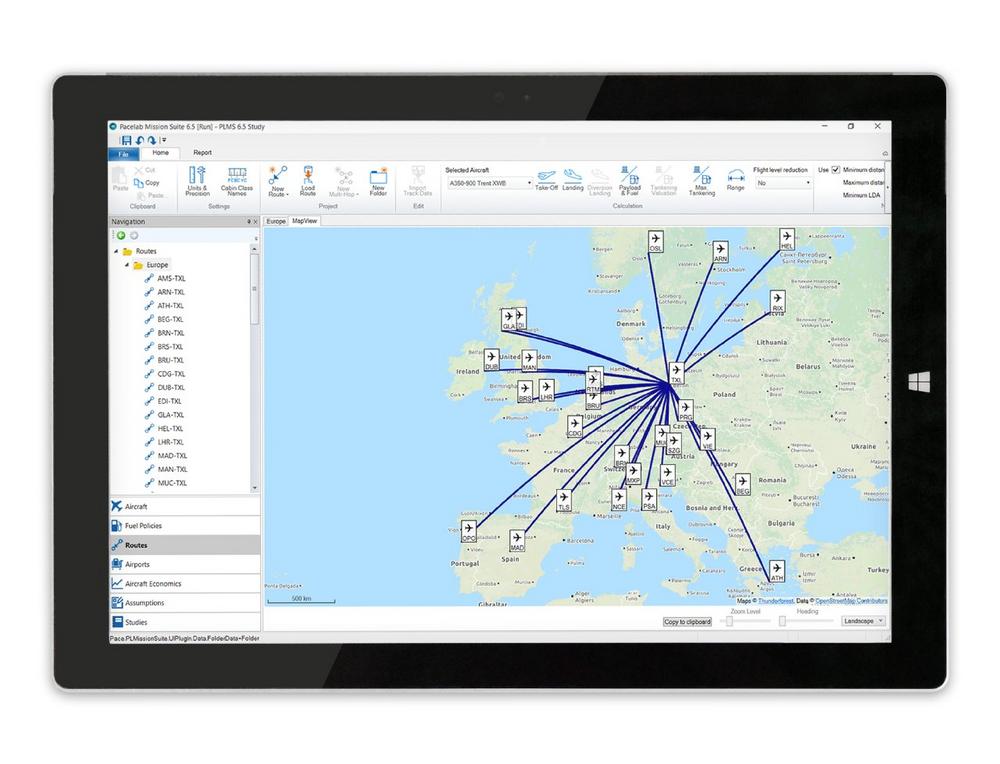Switch to the Europe document tab
This screenshot has height=764, width=1000.
[x=276, y=221]
